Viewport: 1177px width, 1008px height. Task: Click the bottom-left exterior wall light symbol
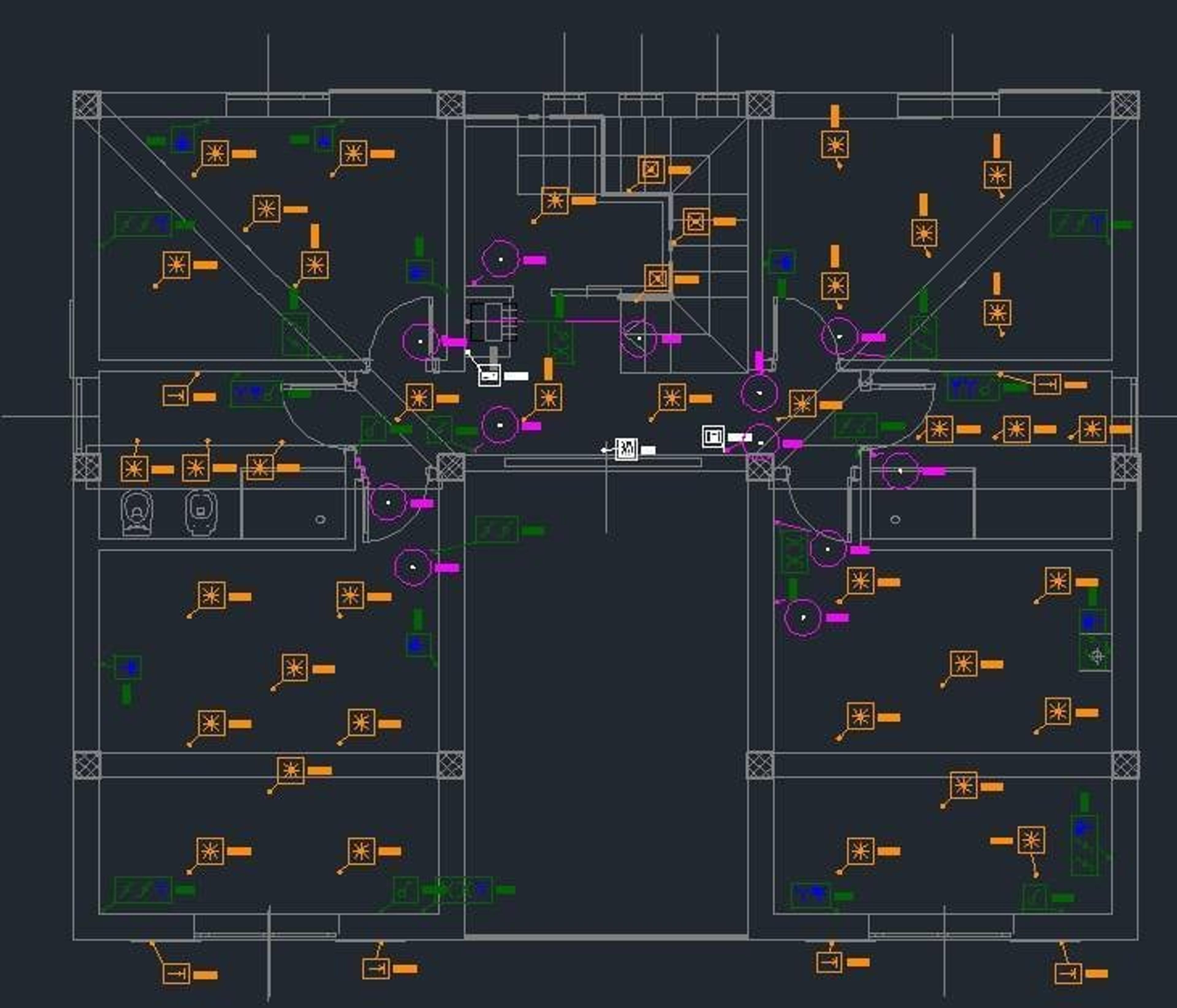point(176,973)
